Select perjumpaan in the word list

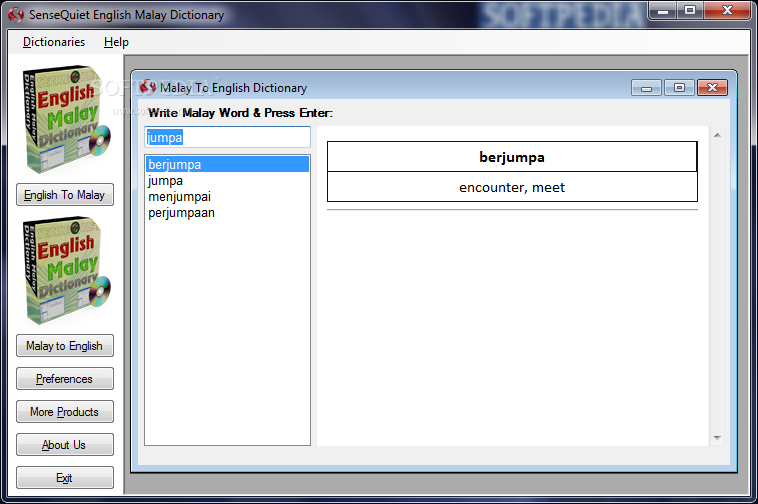point(227,213)
